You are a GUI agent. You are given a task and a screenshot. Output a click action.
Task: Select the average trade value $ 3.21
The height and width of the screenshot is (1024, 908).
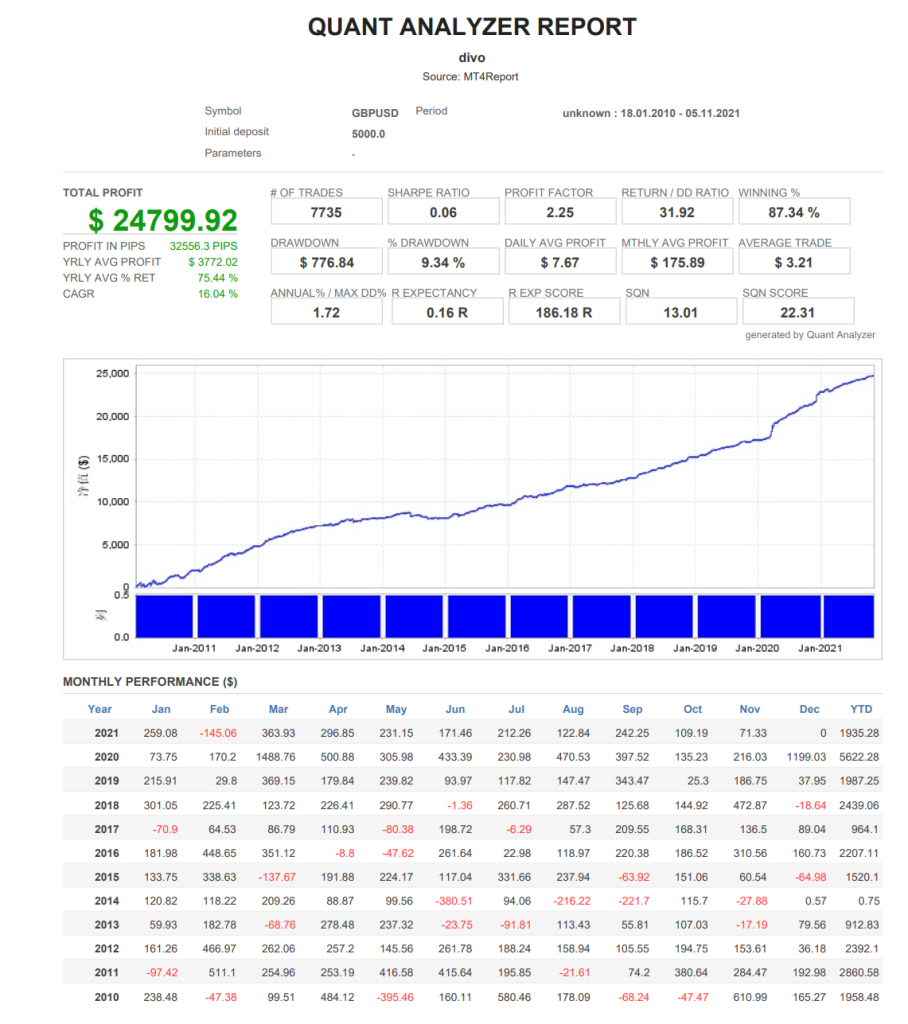(794, 263)
